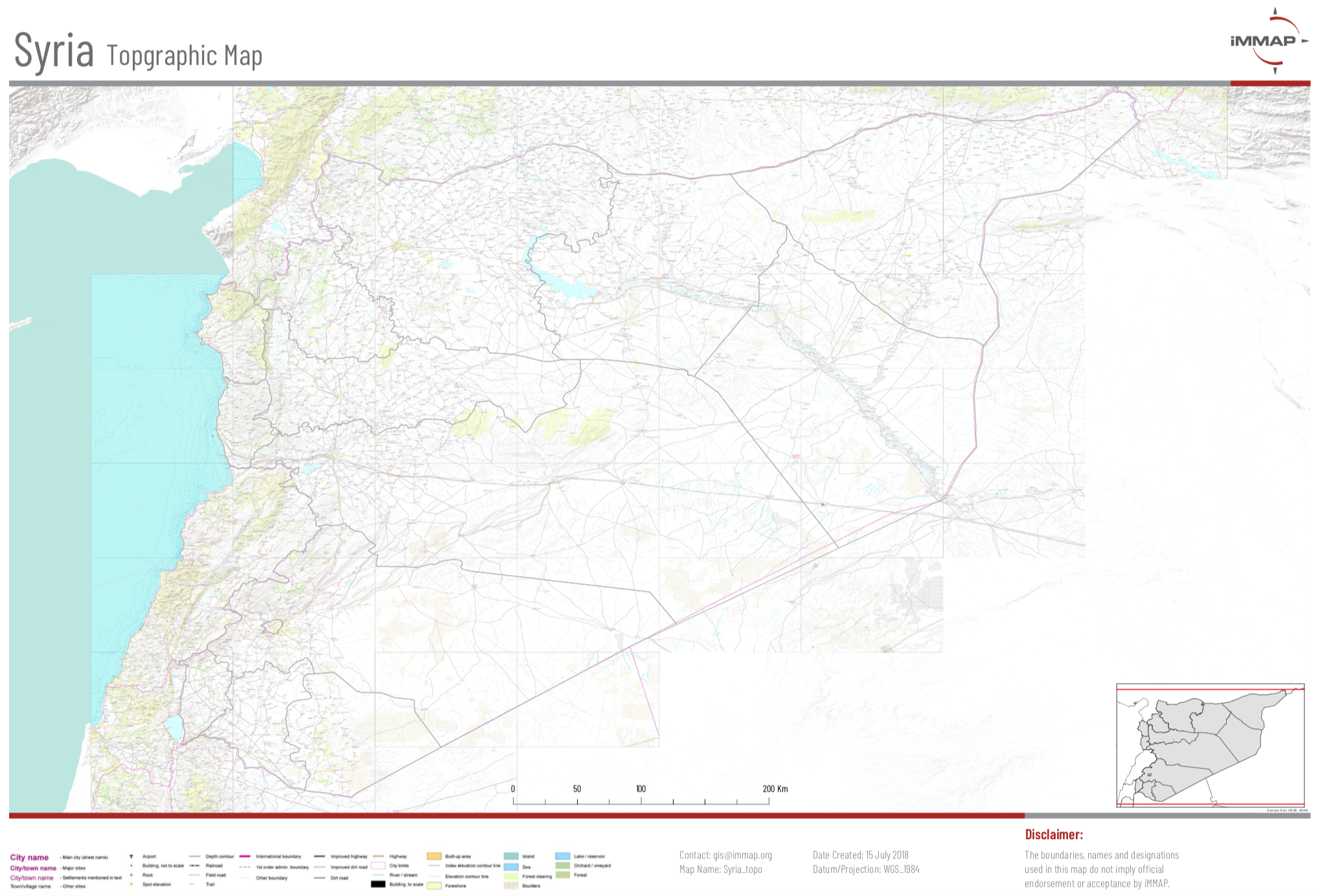
Task: Select the International boundary legend symbol
Action: click(x=244, y=856)
